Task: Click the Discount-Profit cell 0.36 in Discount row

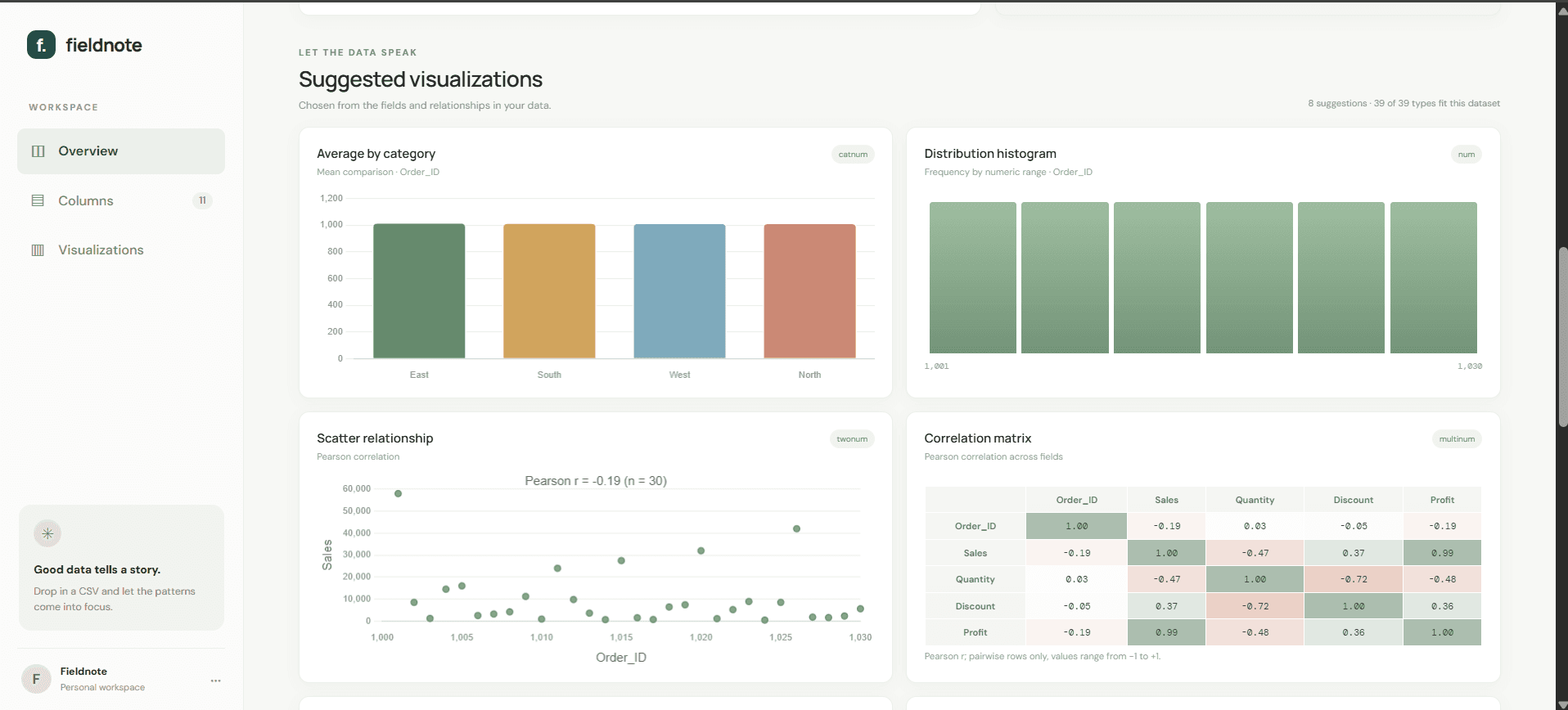Action: tap(1442, 606)
